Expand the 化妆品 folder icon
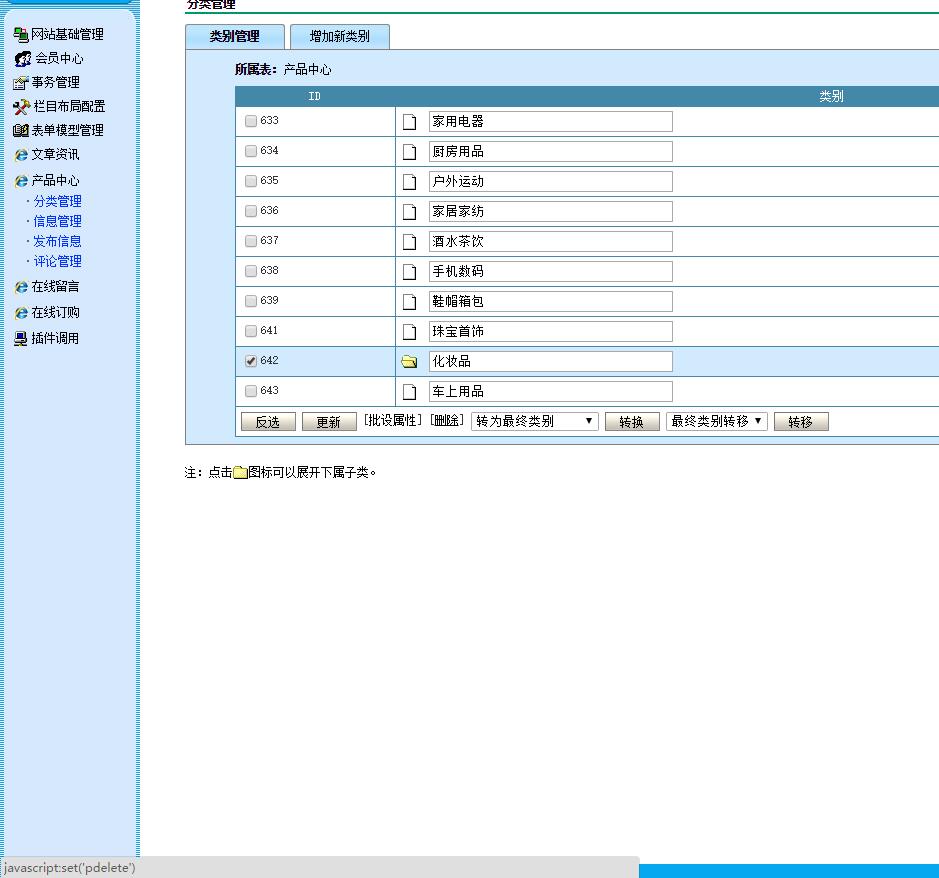Viewport: 939px width, 878px height. [x=410, y=362]
